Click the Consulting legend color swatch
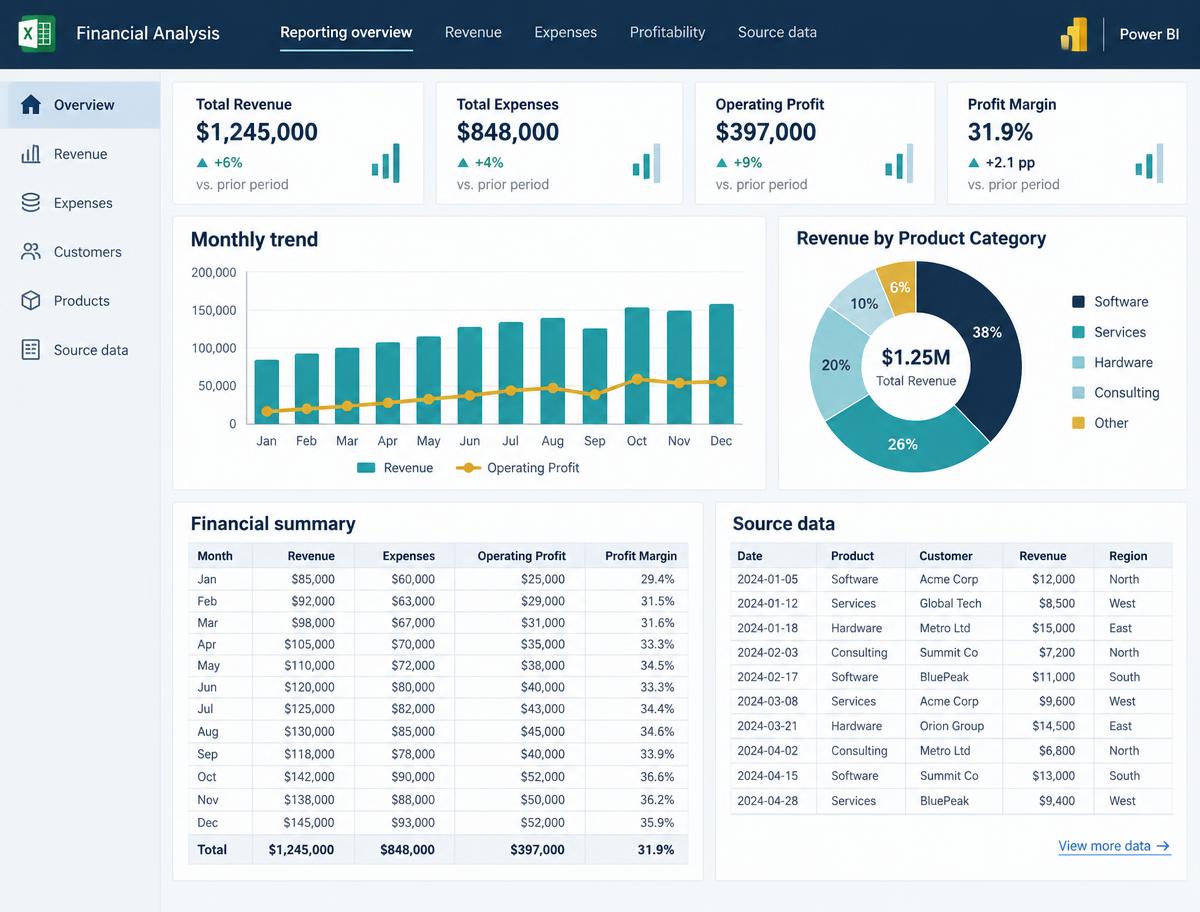 [x=1078, y=393]
